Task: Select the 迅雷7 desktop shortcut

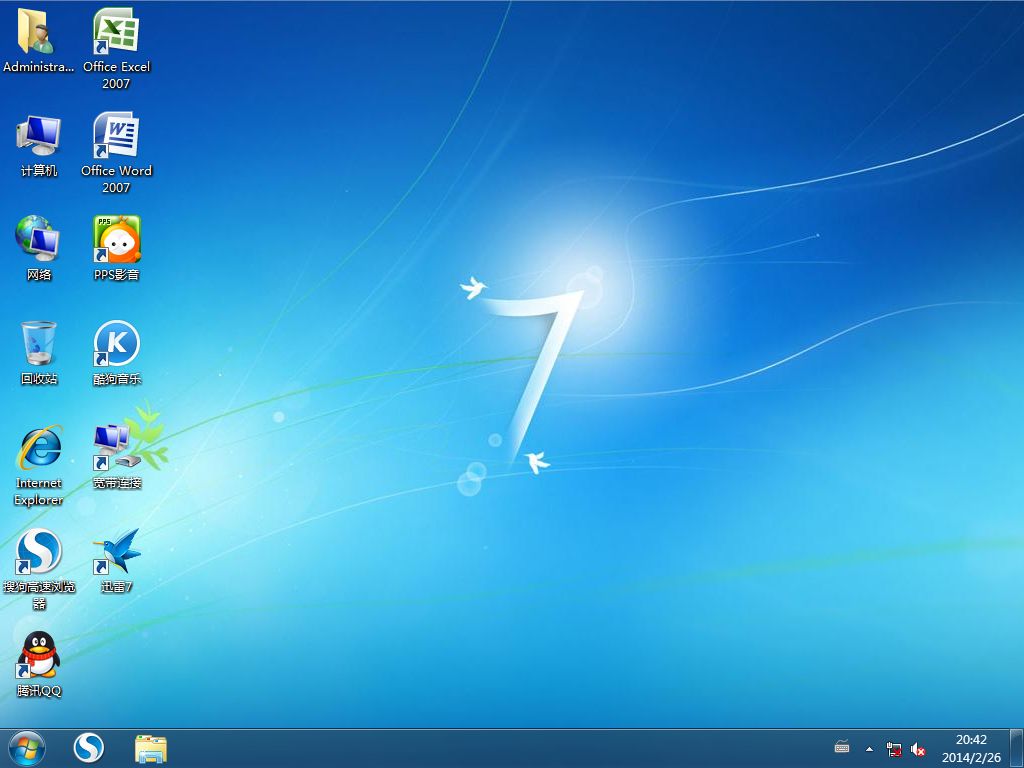Action: pos(116,560)
